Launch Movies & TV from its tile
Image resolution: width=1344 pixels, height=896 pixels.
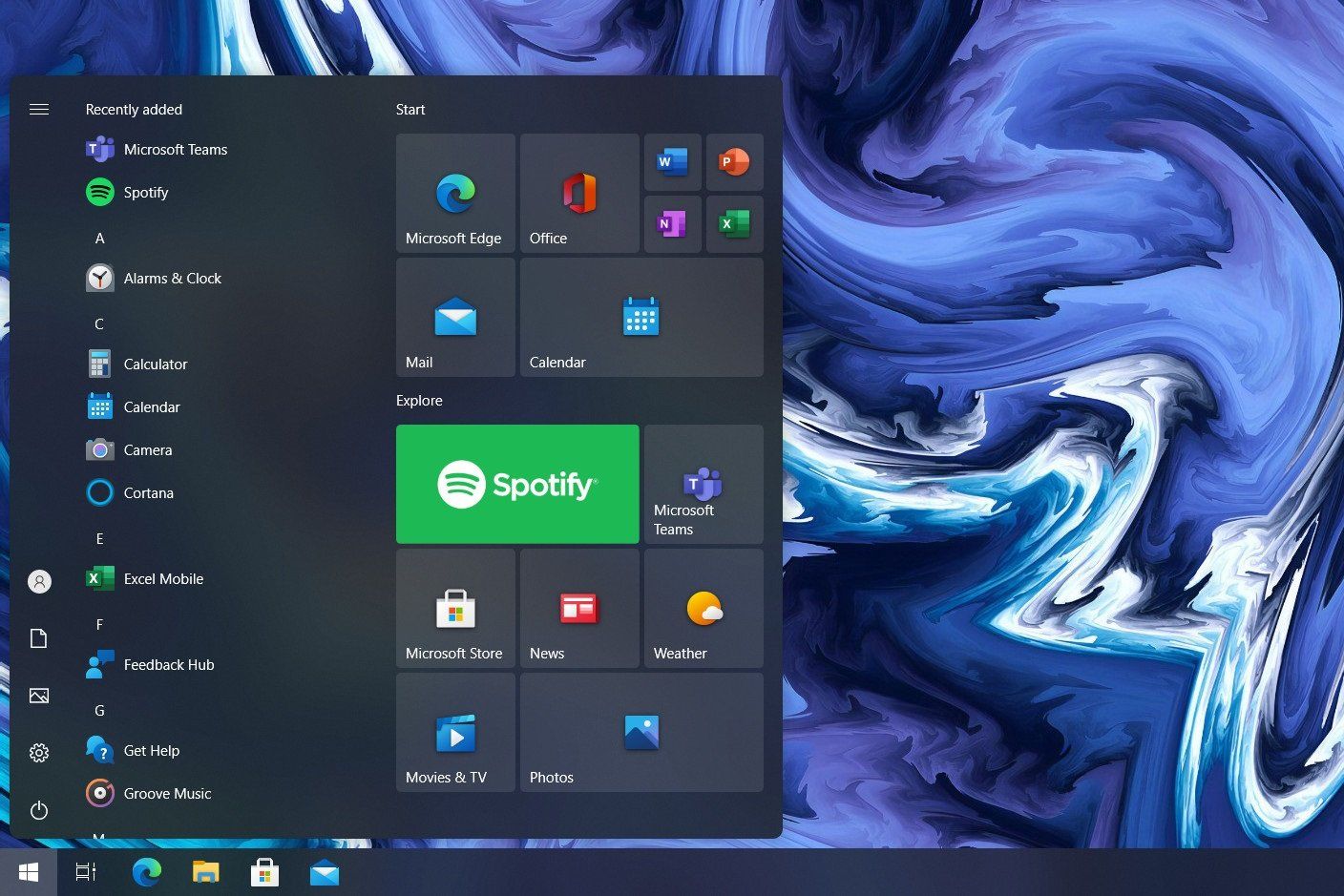455,732
